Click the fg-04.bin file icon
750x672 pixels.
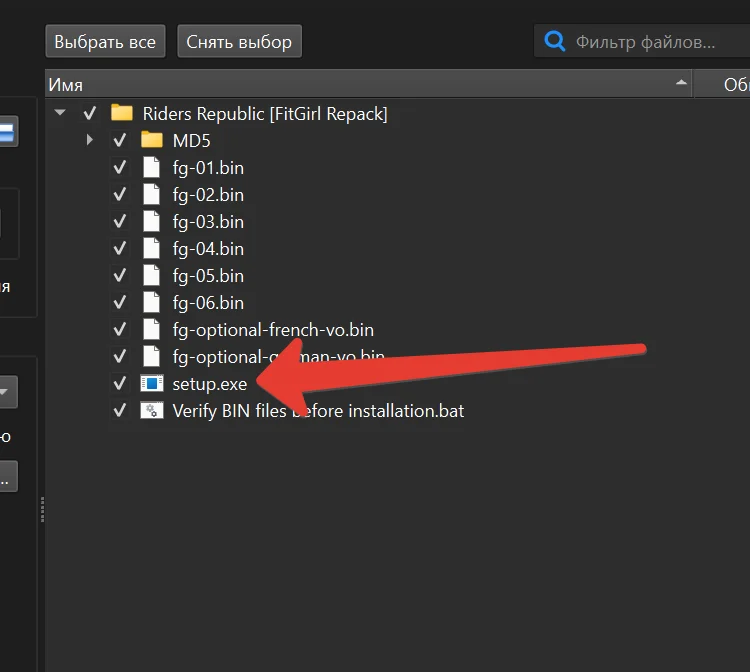[151, 248]
